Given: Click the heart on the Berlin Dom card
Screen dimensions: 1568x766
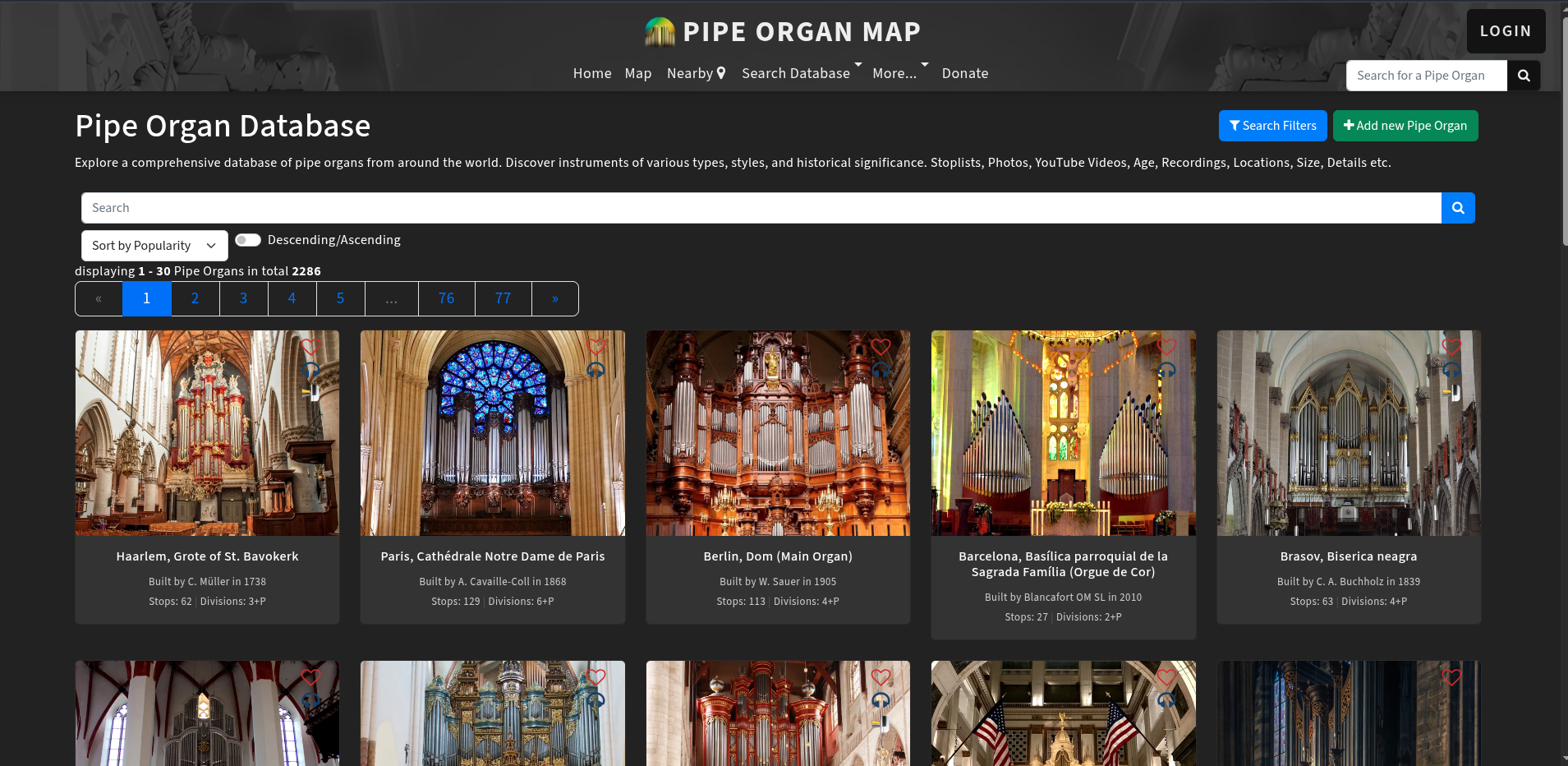Looking at the screenshot, I should click(881, 347).
